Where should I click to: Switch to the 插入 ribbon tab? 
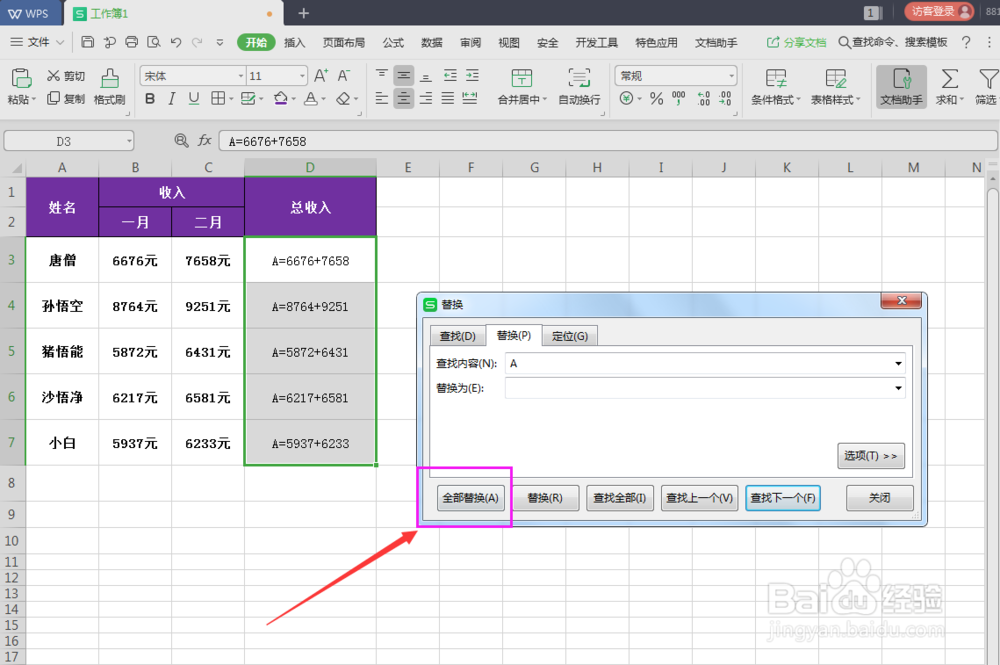294,42
